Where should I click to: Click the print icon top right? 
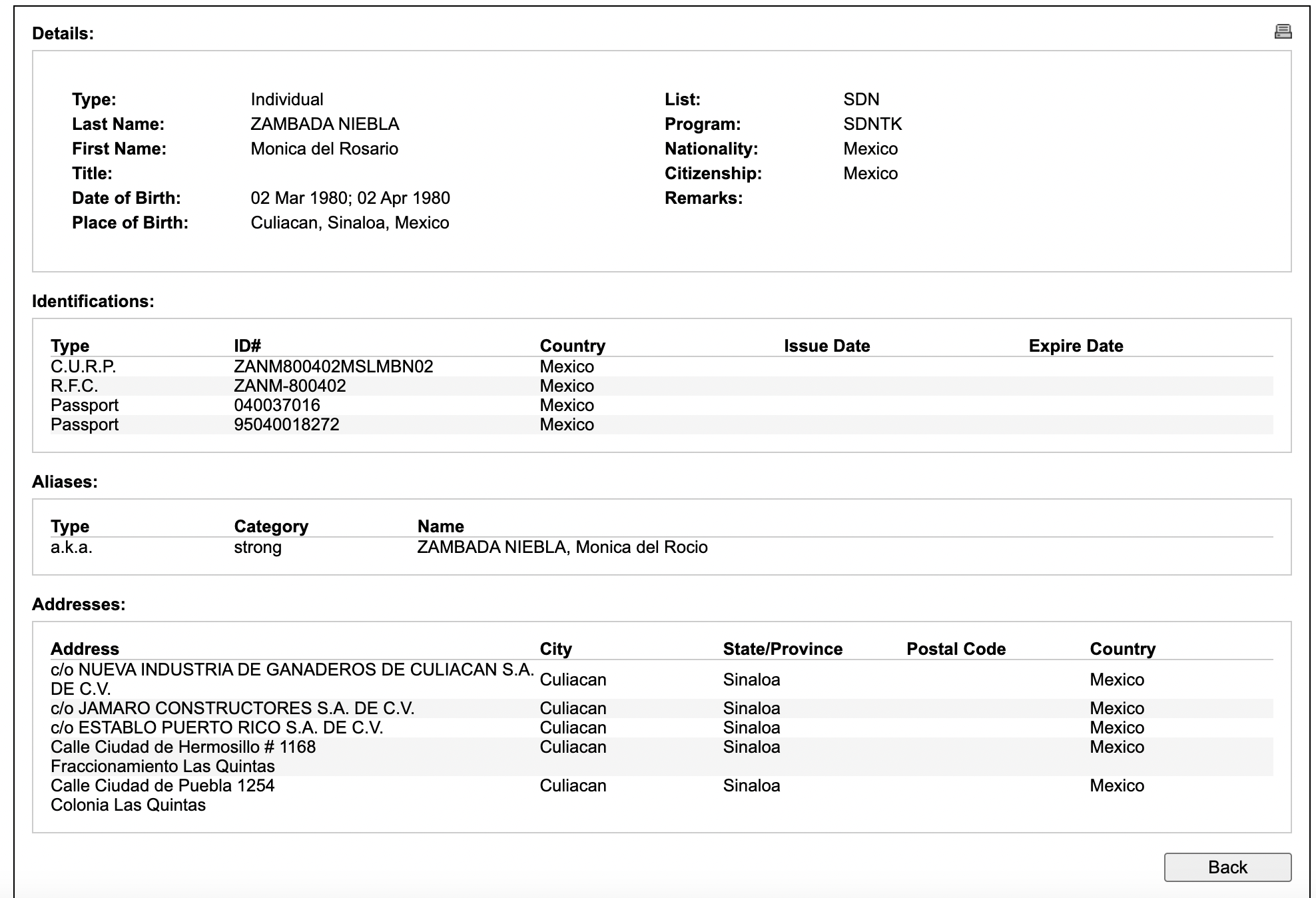tap(1283, 31)
